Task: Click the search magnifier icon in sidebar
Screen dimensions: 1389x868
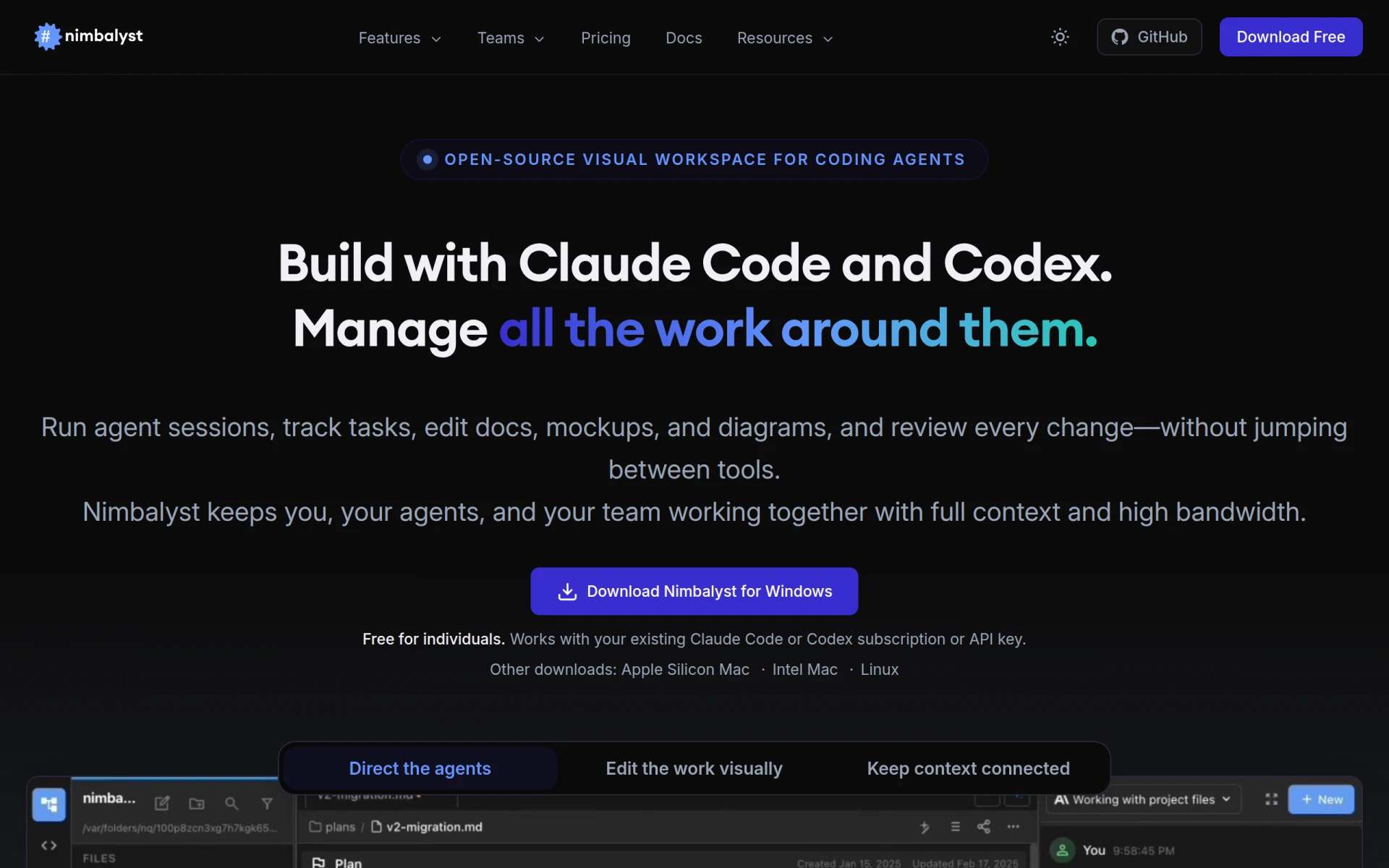Action: pyautogui.click(x=231, y=804)
